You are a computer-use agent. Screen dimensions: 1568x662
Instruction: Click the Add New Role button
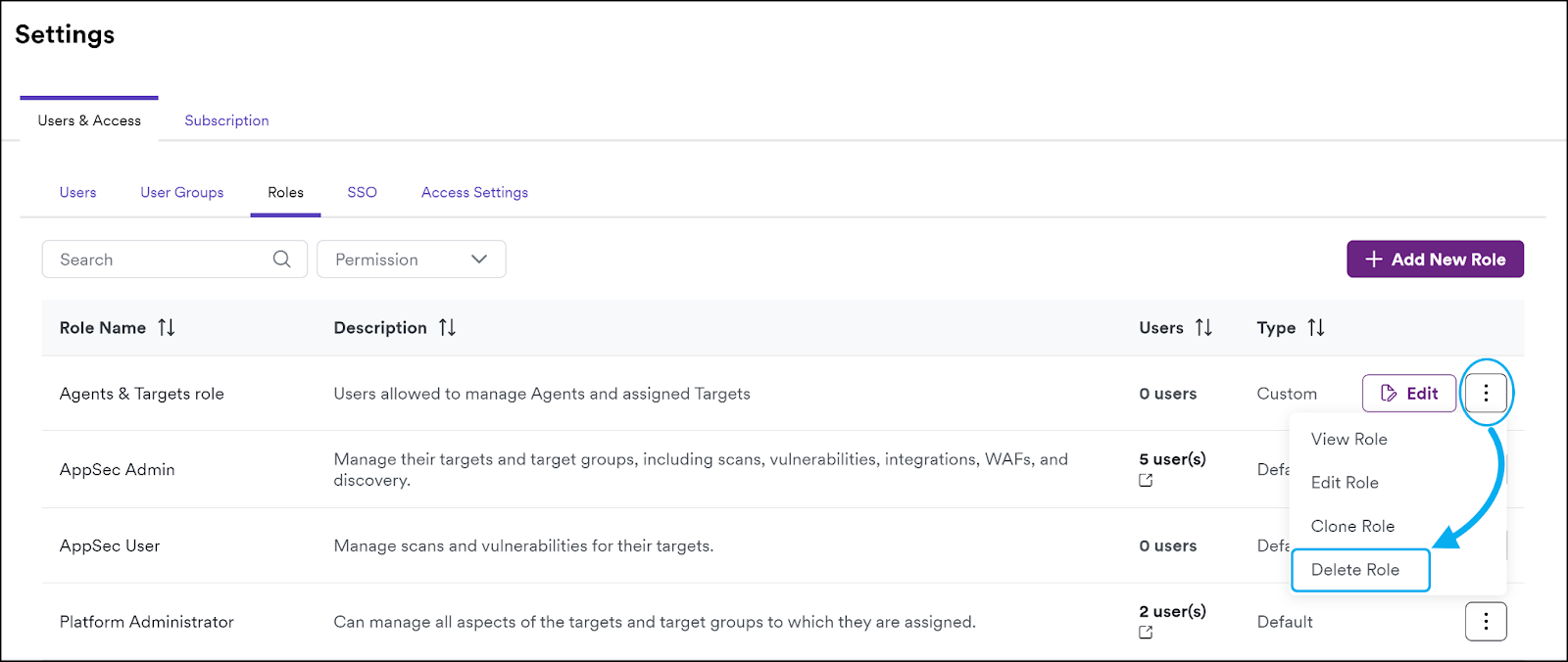pos(1435,260)
